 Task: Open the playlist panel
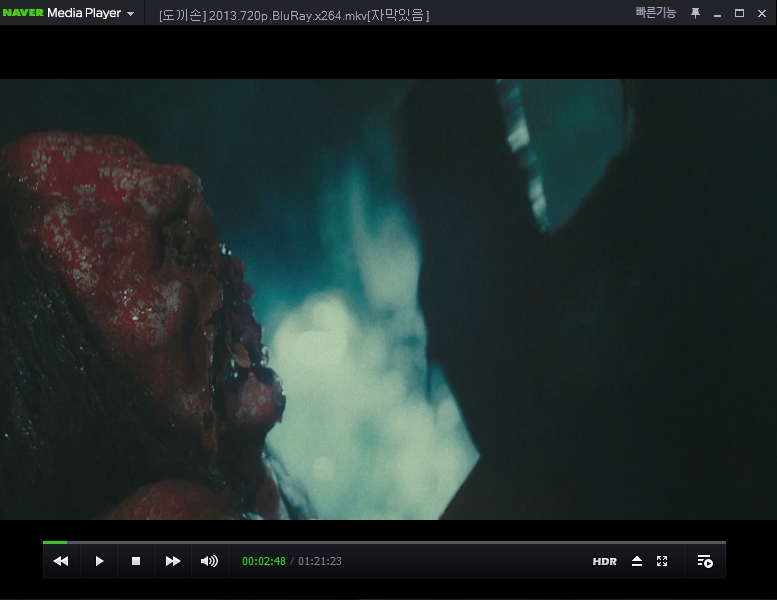click(705, 562)
